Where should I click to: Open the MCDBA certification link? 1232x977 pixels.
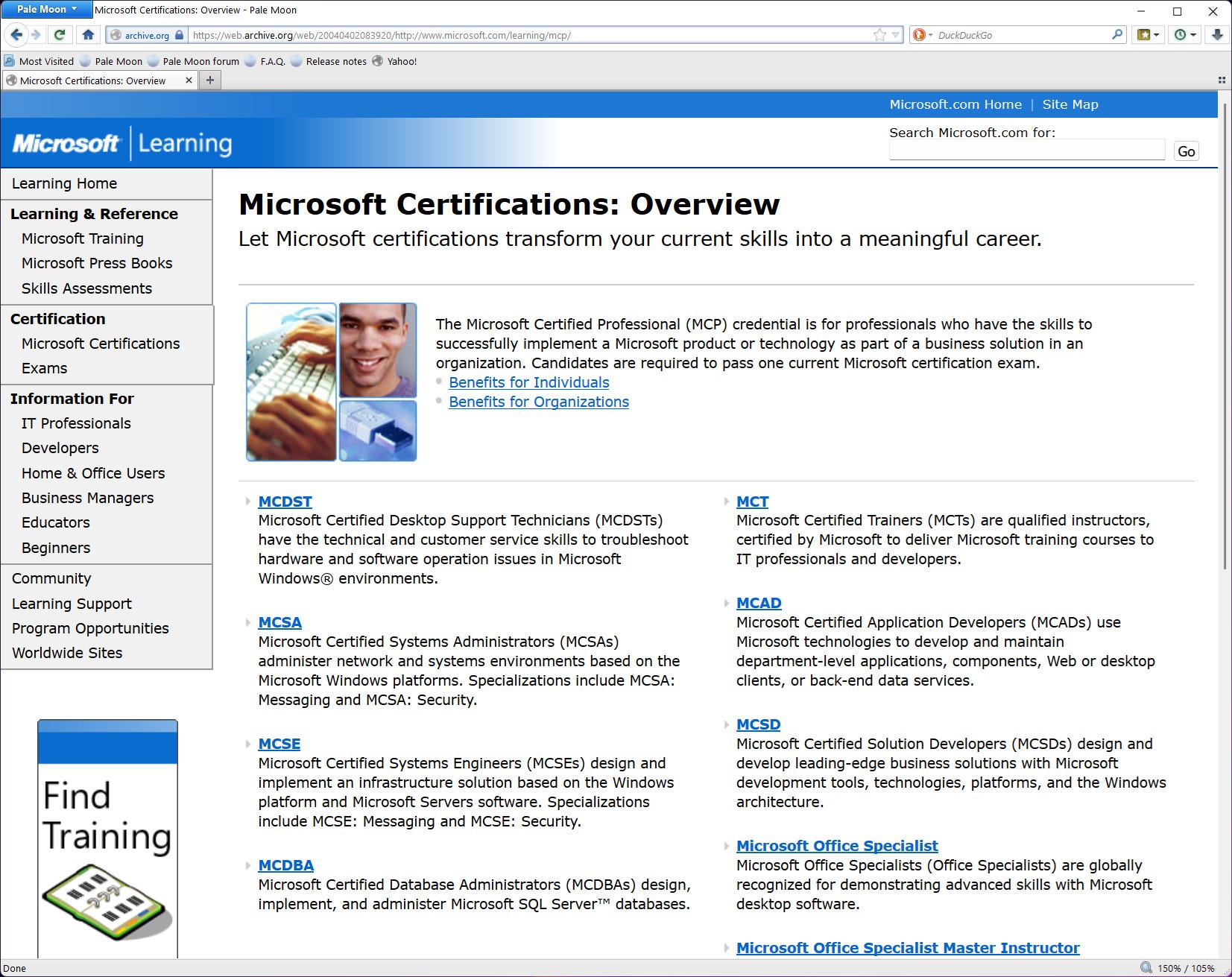285,865
